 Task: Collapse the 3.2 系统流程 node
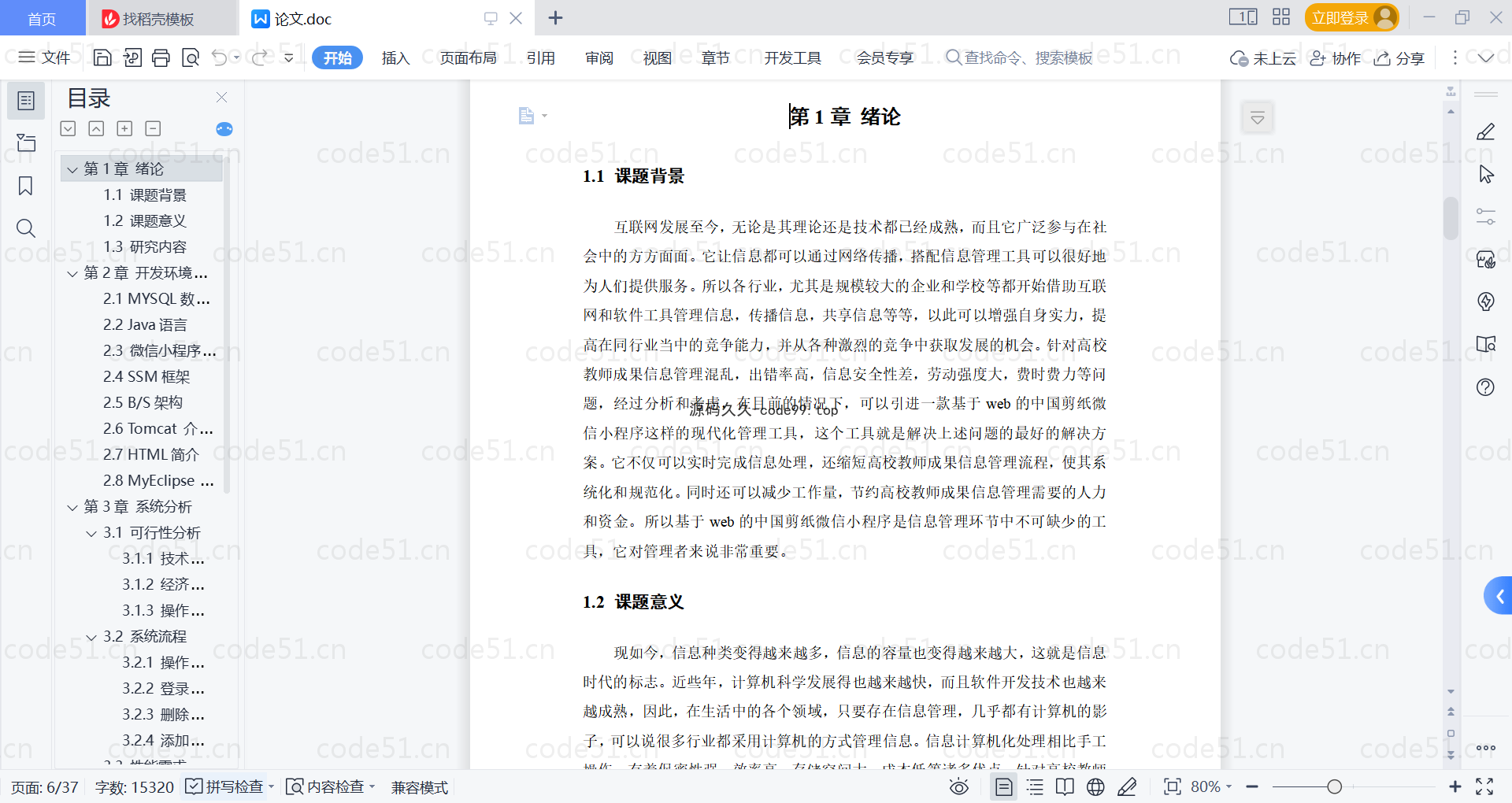(x=91, y=638)
